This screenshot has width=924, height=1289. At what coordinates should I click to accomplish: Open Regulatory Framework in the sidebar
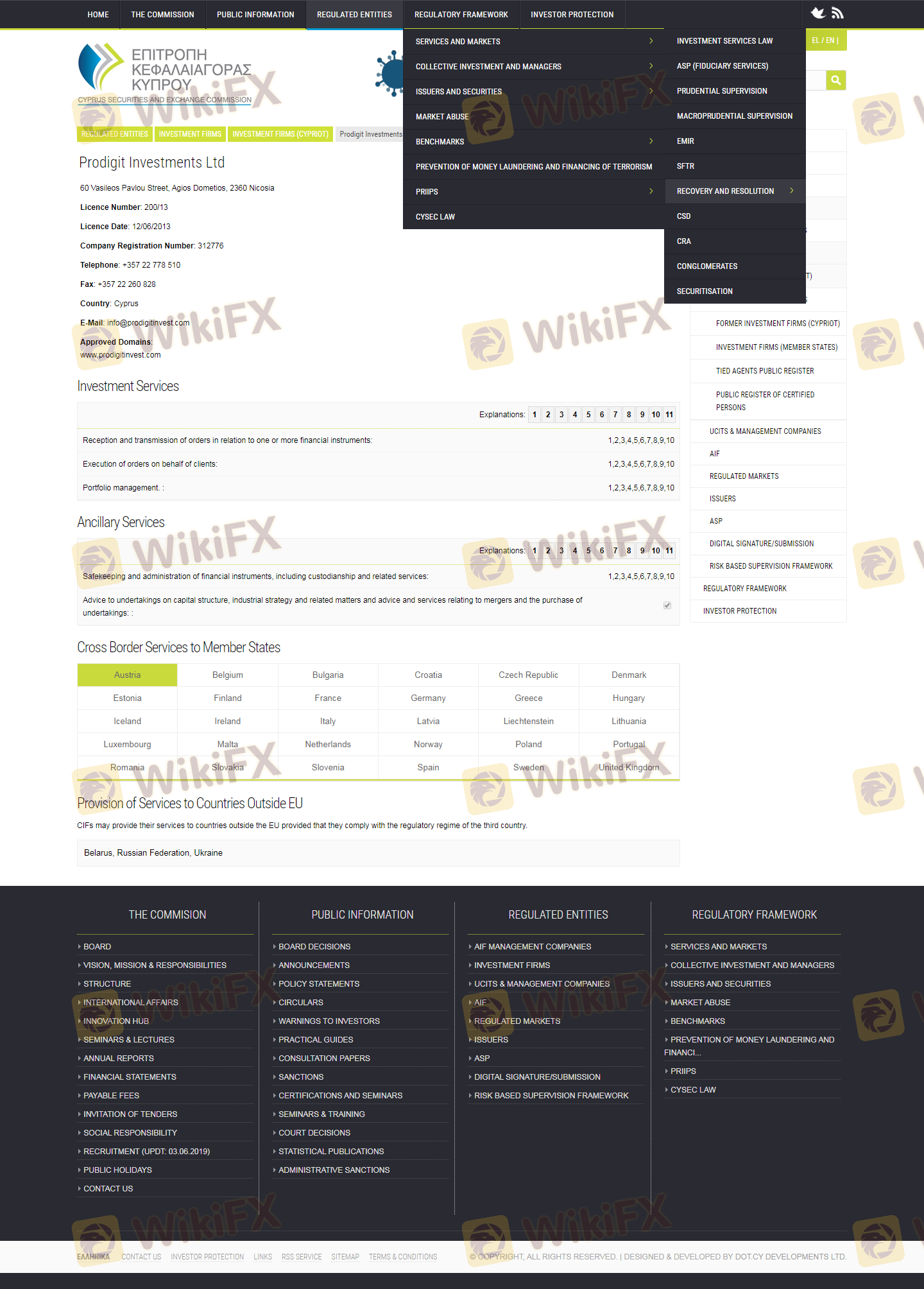744,589
